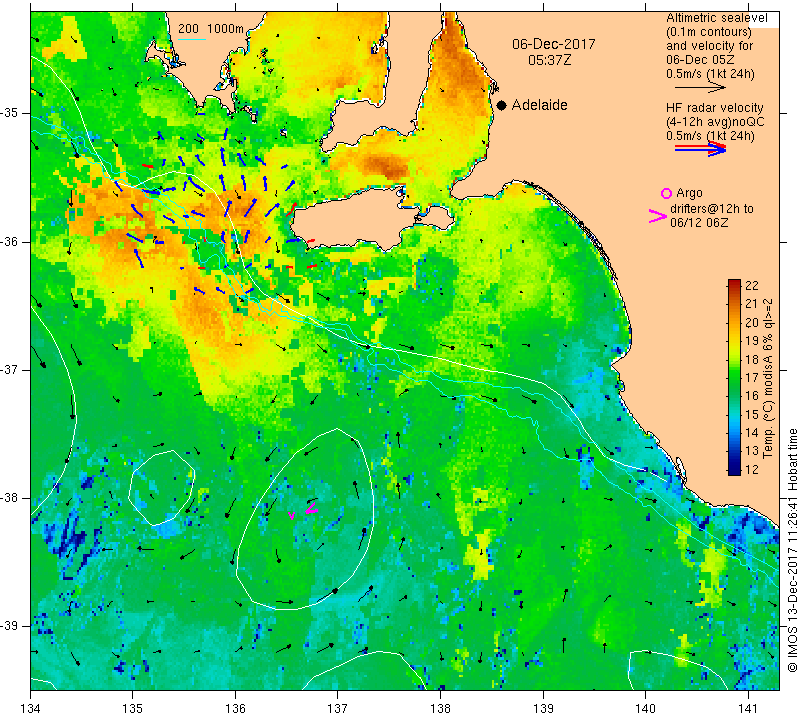Click the magenta drifter marker inside the eddy
Viewport: 800px width, 720px height.
pyautogui.click(x=312, y=508)
